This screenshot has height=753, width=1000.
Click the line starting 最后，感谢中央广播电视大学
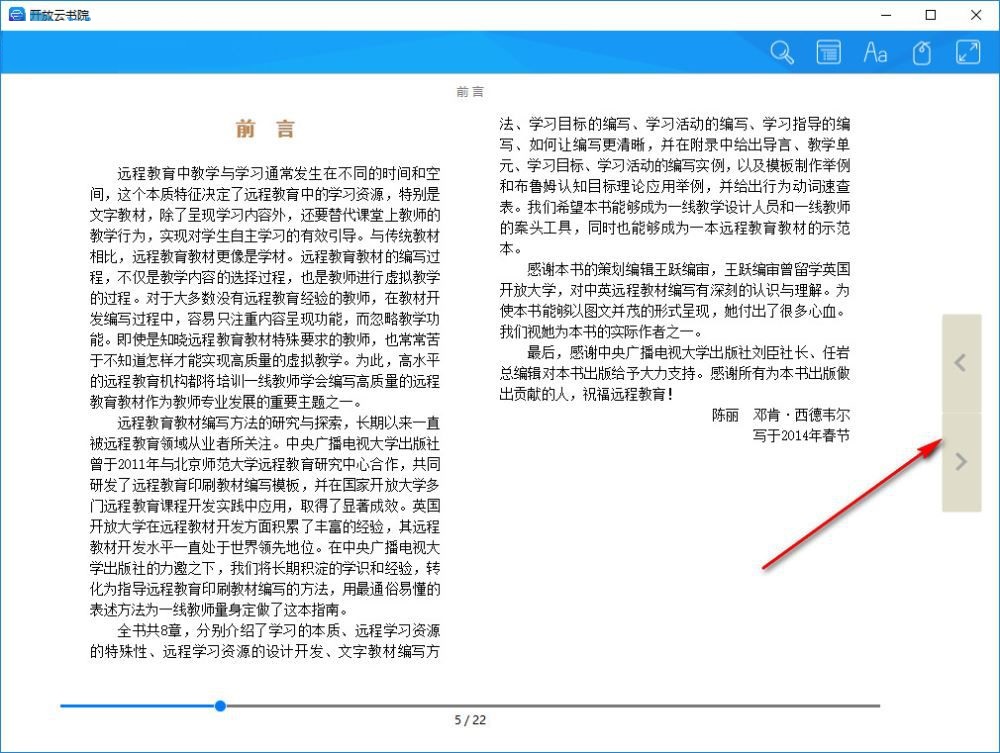click(689, 352)
